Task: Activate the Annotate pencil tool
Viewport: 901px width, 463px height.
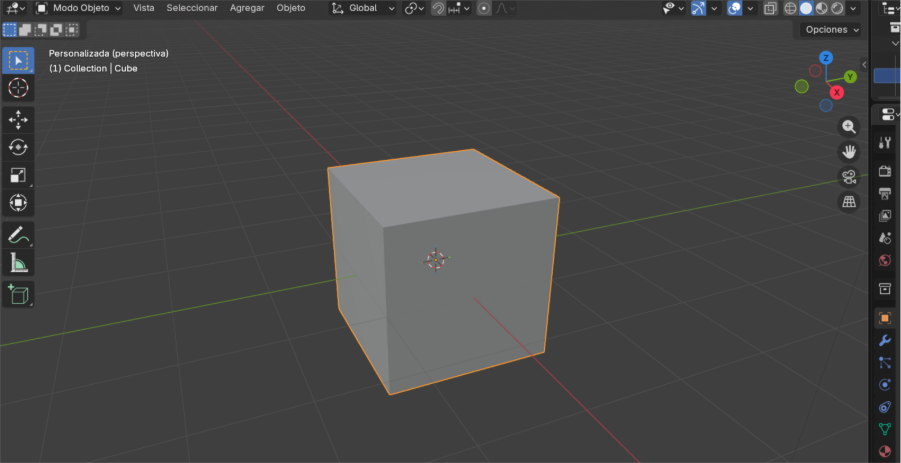Action: tap(18, 235)
